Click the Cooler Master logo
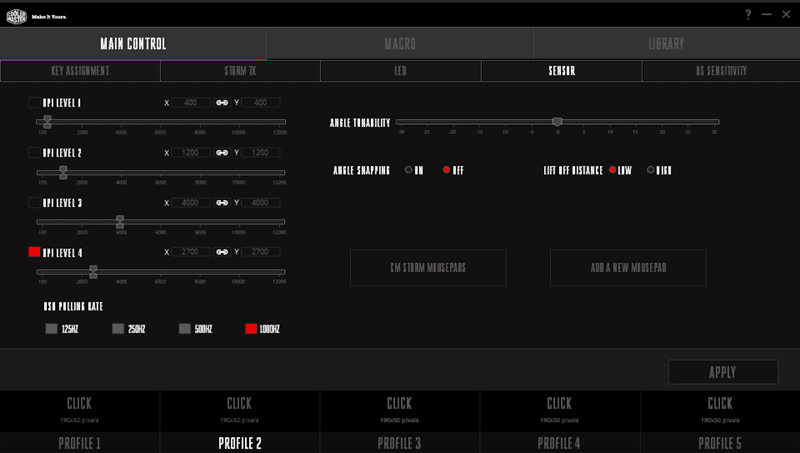Screen dimensions: 800x453 [17, 15]
